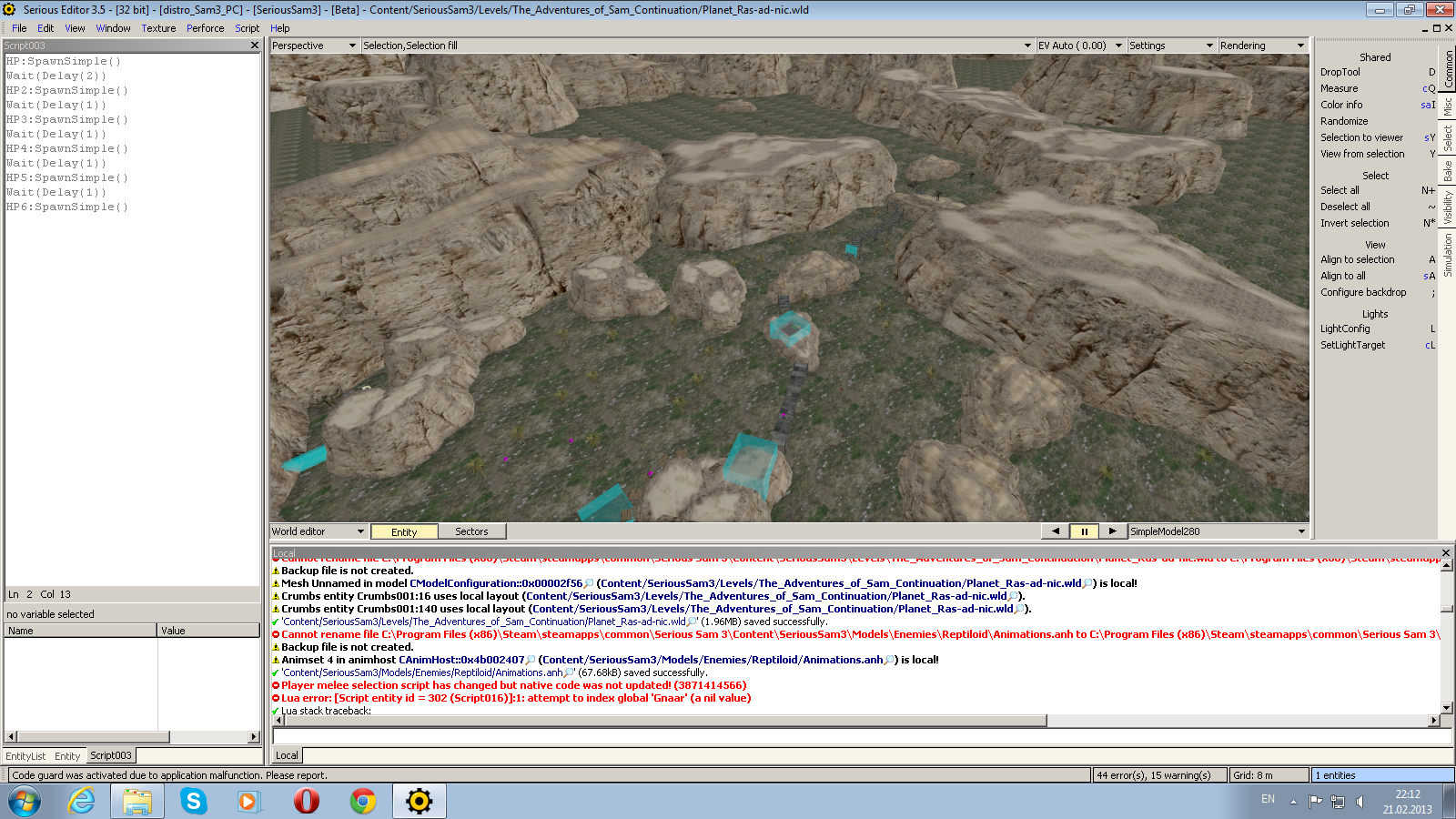Select Script003 bottom tab
1456x819 pixels.
click(111, 755)
